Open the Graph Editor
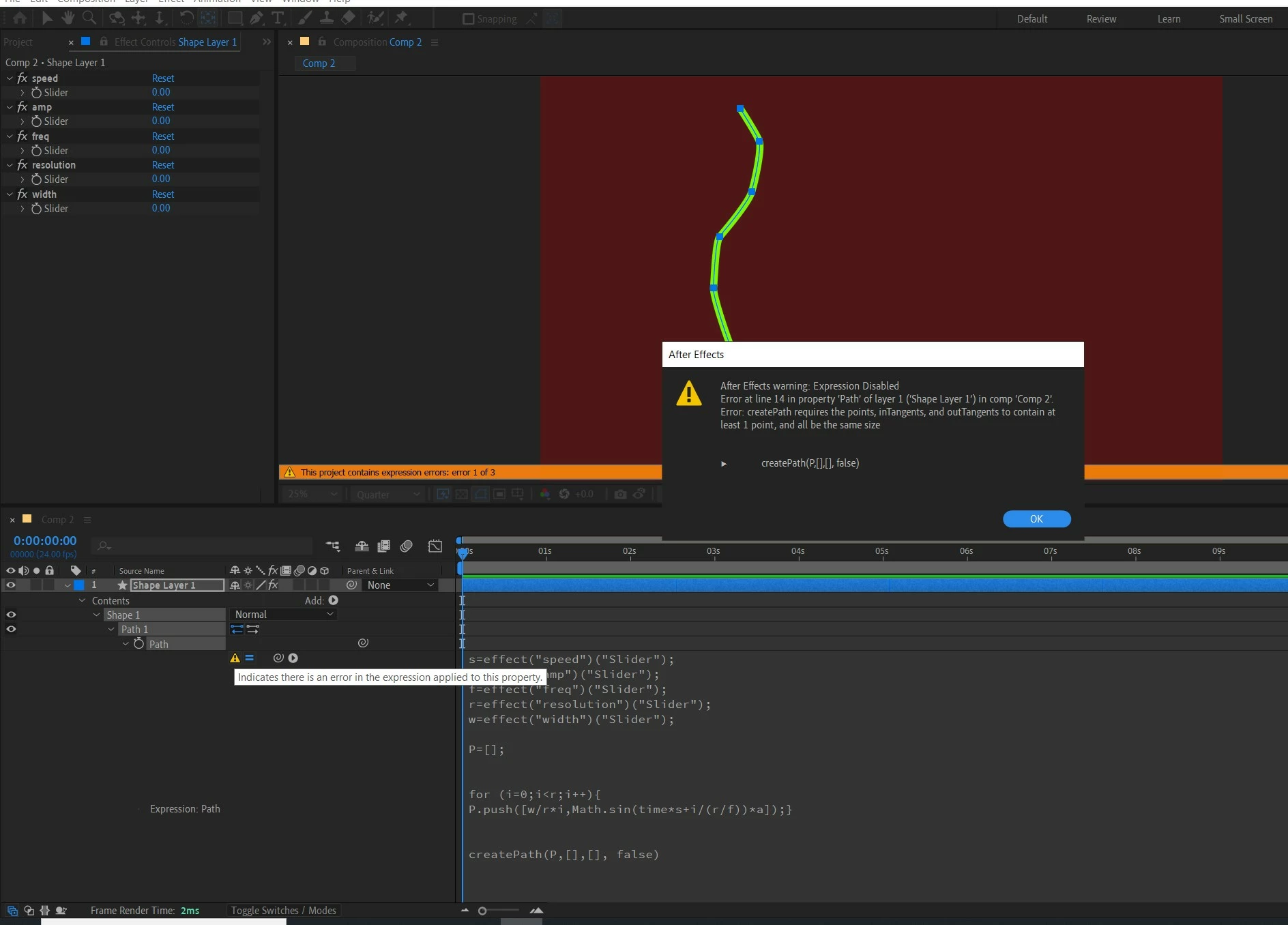 [435, 546]
